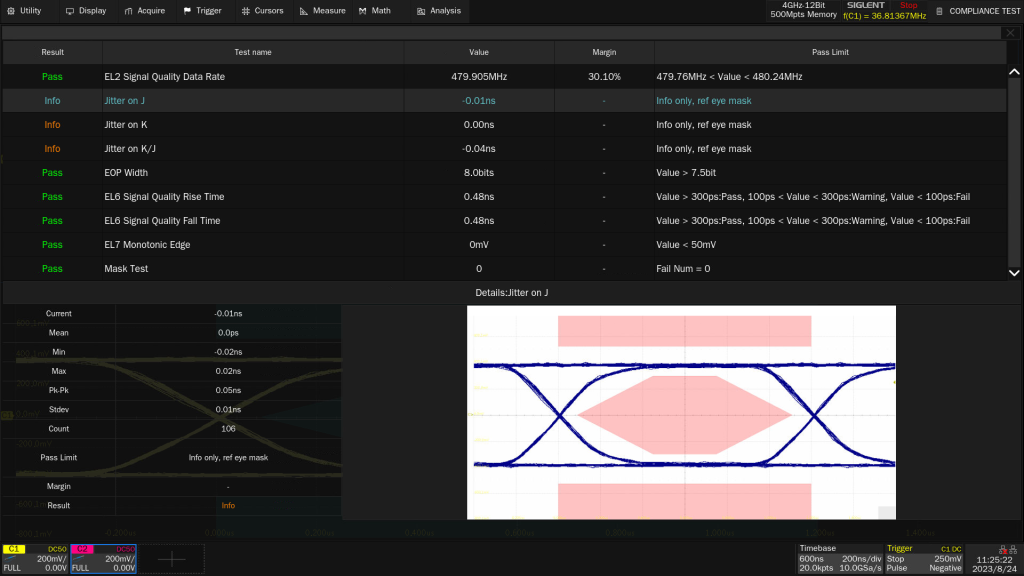Click the Analysis menu icon
This screenshot has width=1024, height=576.
(x=421, y=11)
